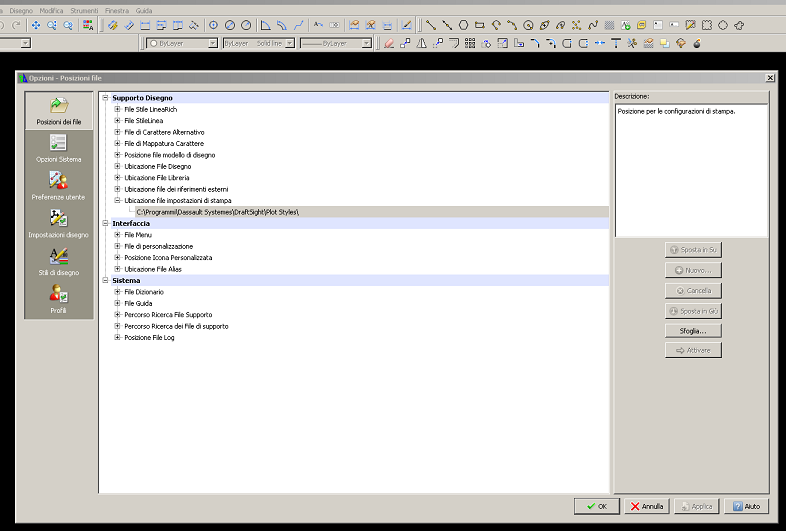This screenshot has width=786, height=531.
Task: Switch to Stili di disegno page
Action: (x=59, y=262)
